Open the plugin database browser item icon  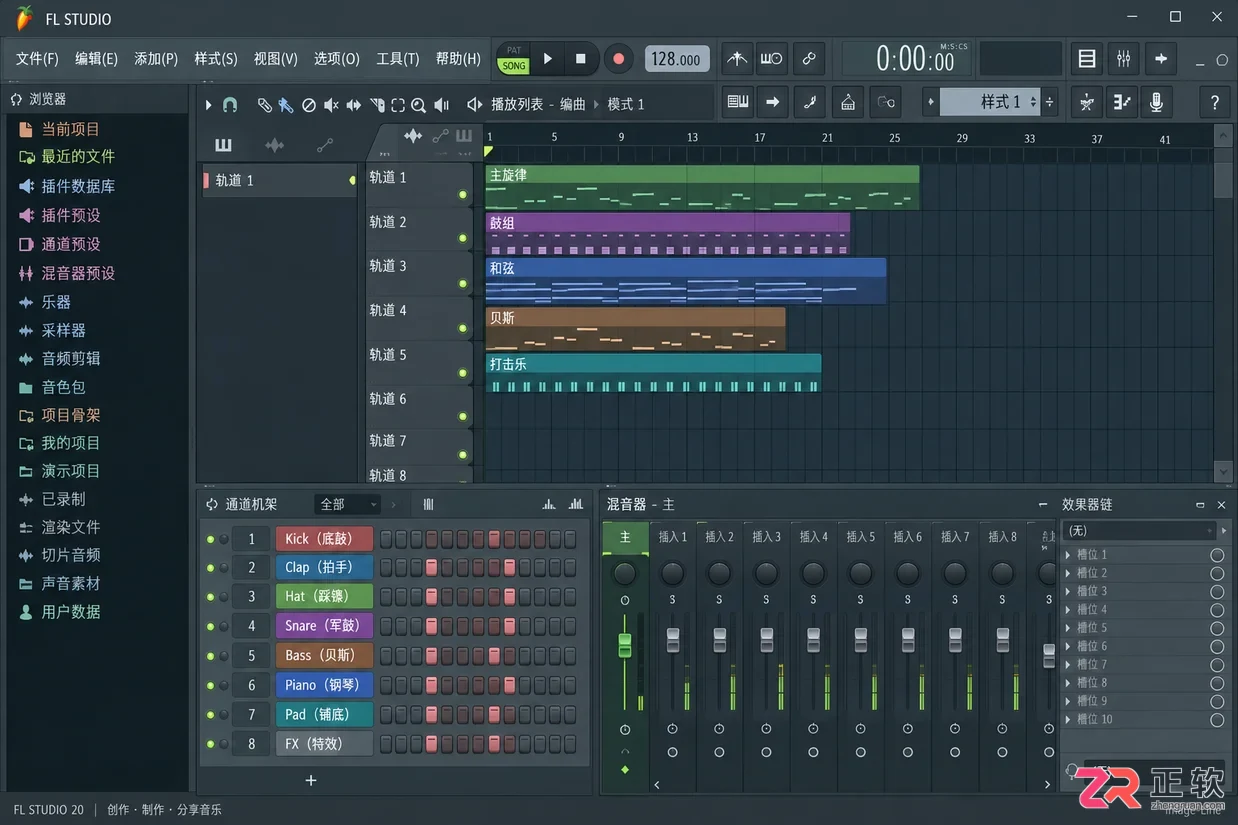[26, 186]
